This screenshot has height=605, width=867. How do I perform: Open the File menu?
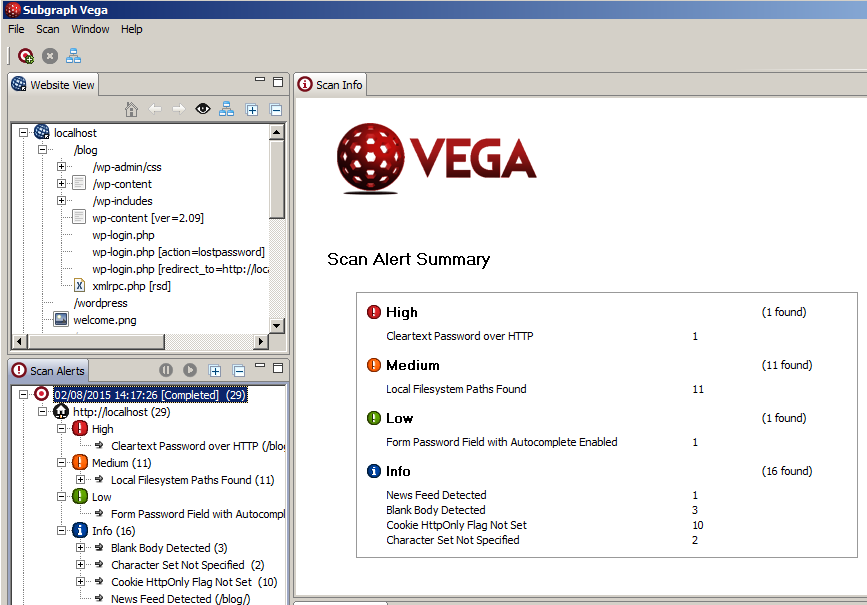(16, 29)
